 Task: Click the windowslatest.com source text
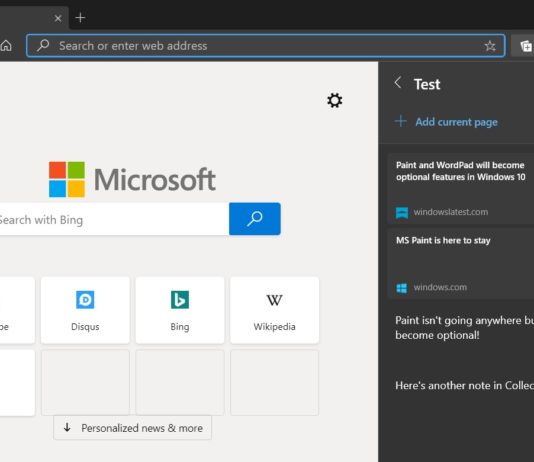[x=451, y=212]
